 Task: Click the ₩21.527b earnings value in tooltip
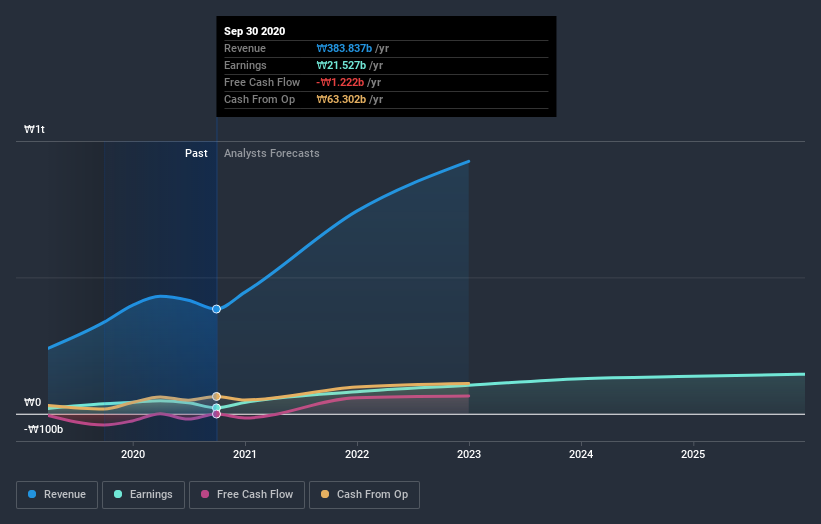(341, 65)
